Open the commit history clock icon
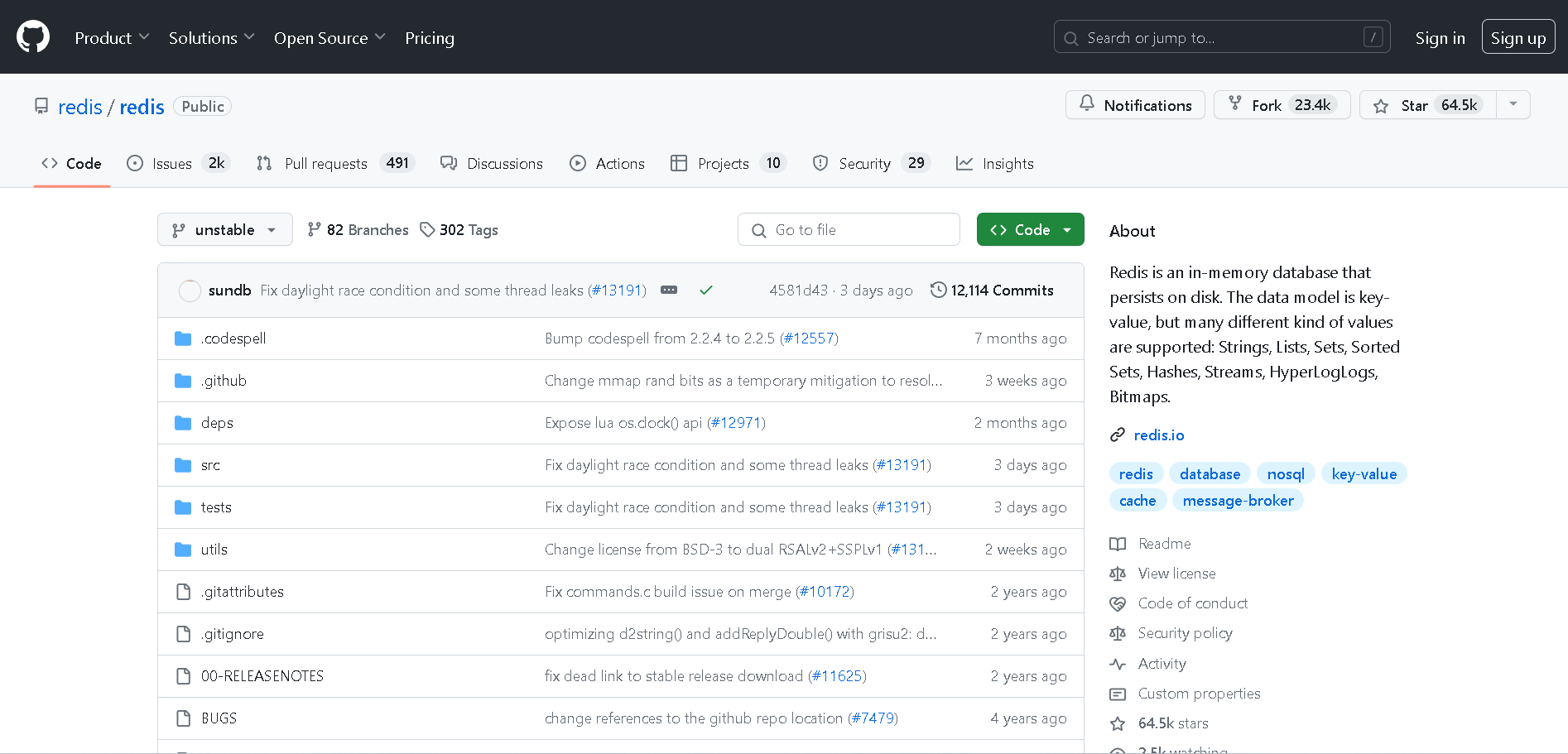This screenshot has width=1568, height=754. click(938, 290)
